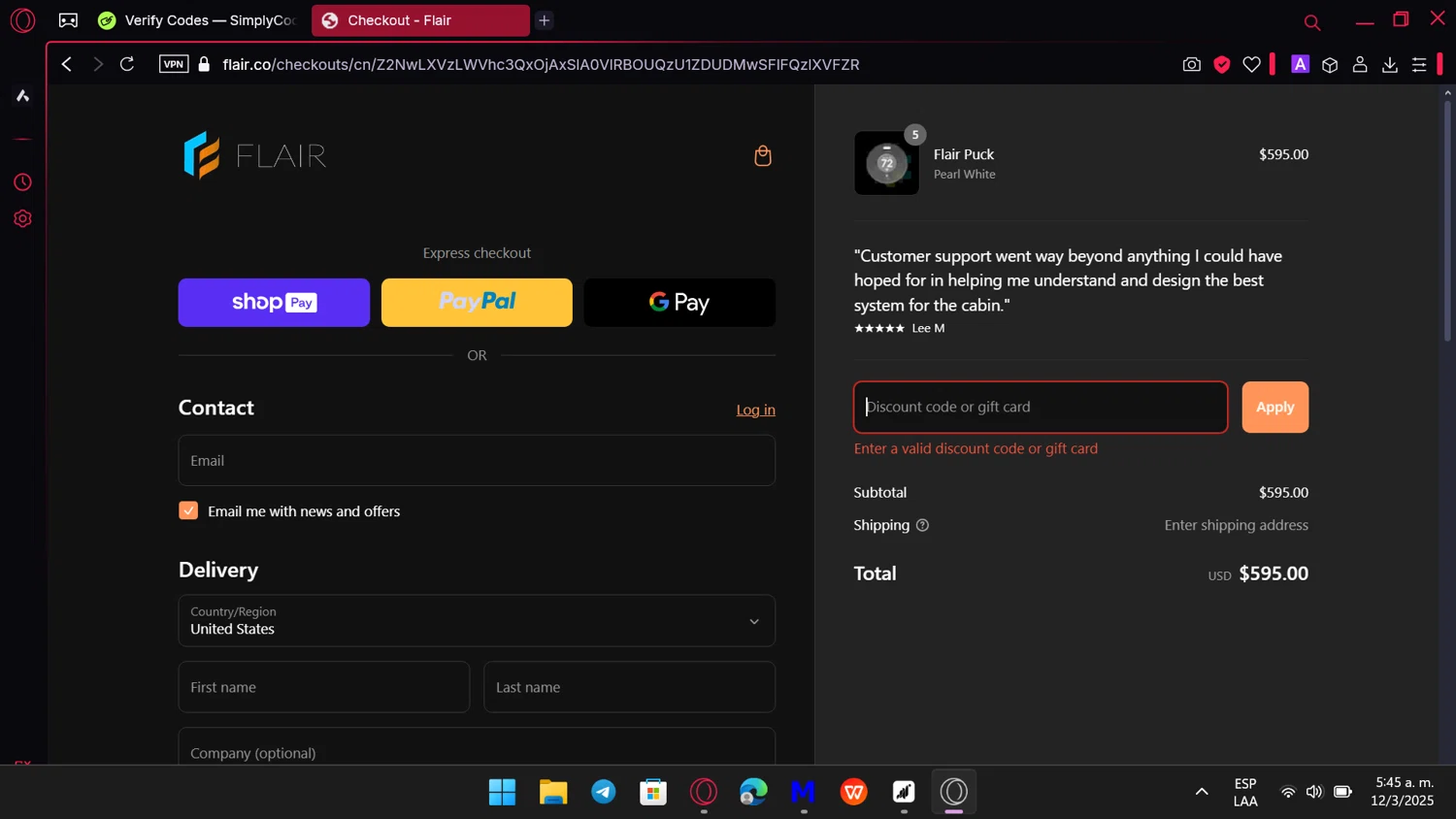Open the workspaces icon in tab bar
Image resolution: width=1456 pixels, height=819 pixels.
[x=68, y=20]
